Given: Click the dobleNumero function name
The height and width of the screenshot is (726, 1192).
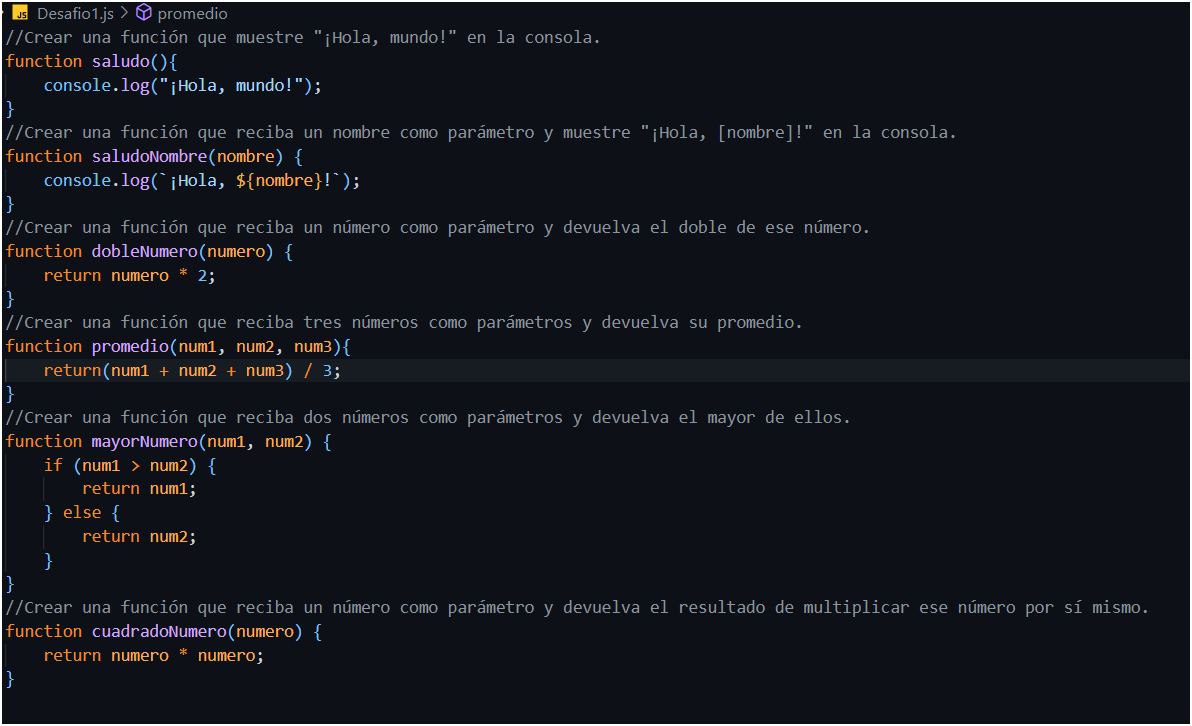Looking at the screenshot, I should 144,252.
